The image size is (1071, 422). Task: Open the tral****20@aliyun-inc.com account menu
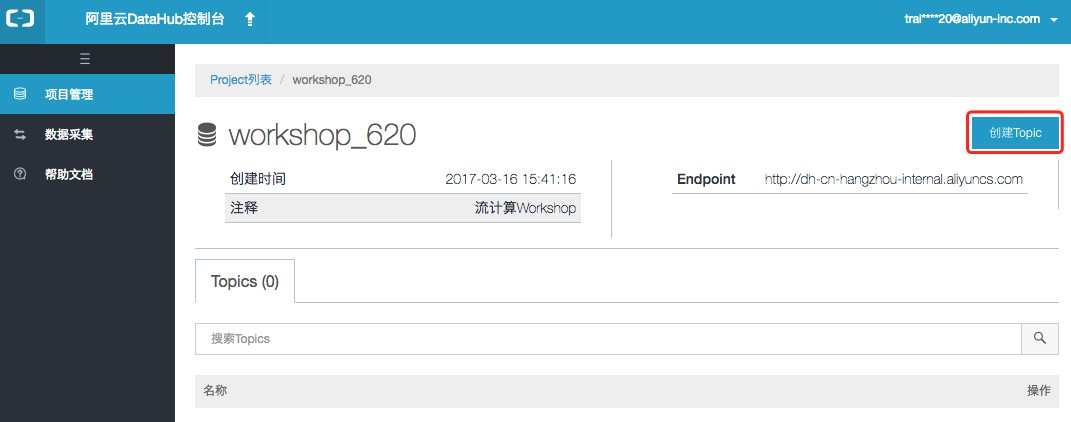point(972,19)
